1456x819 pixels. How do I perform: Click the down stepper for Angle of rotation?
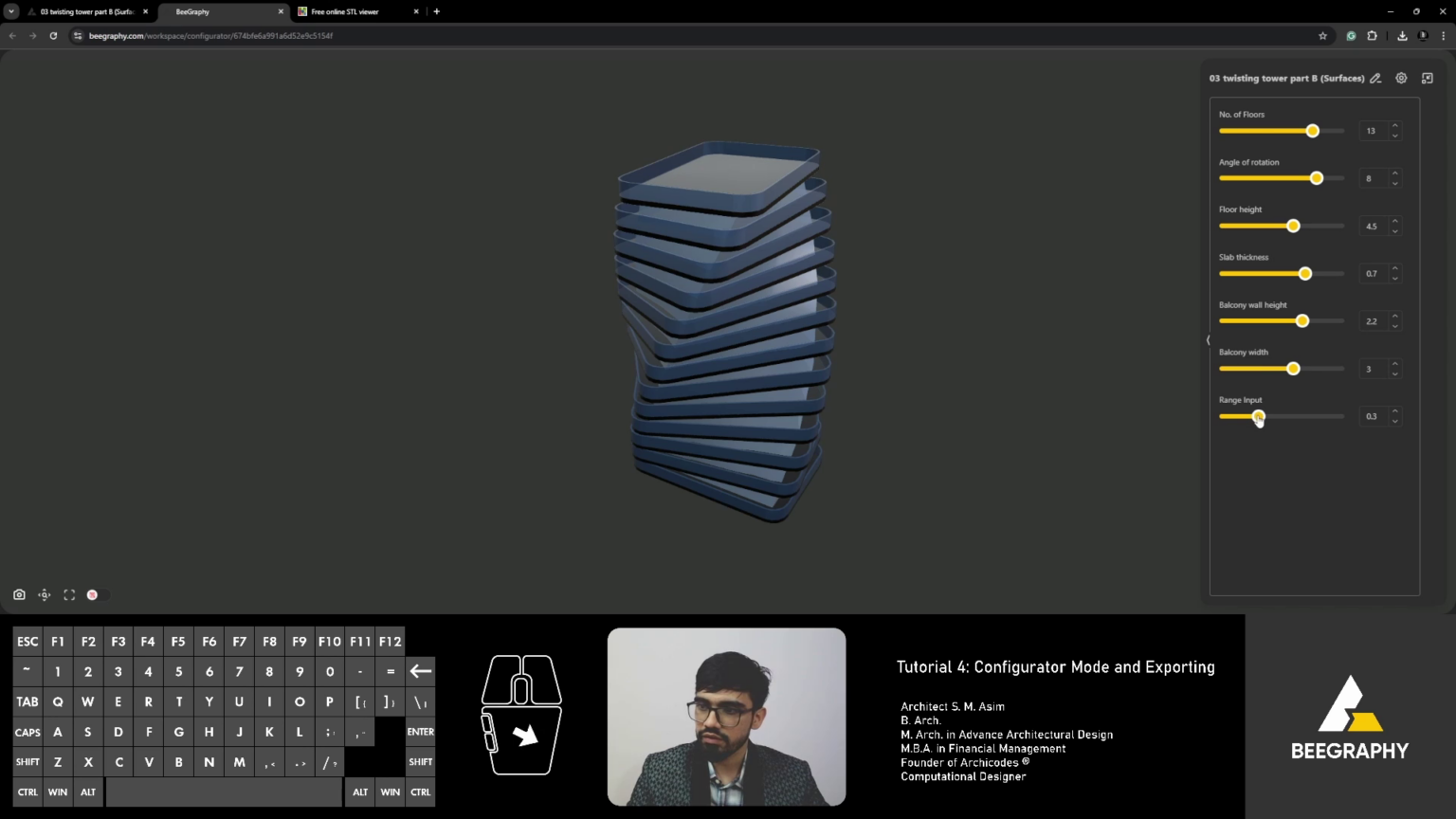1394,182
